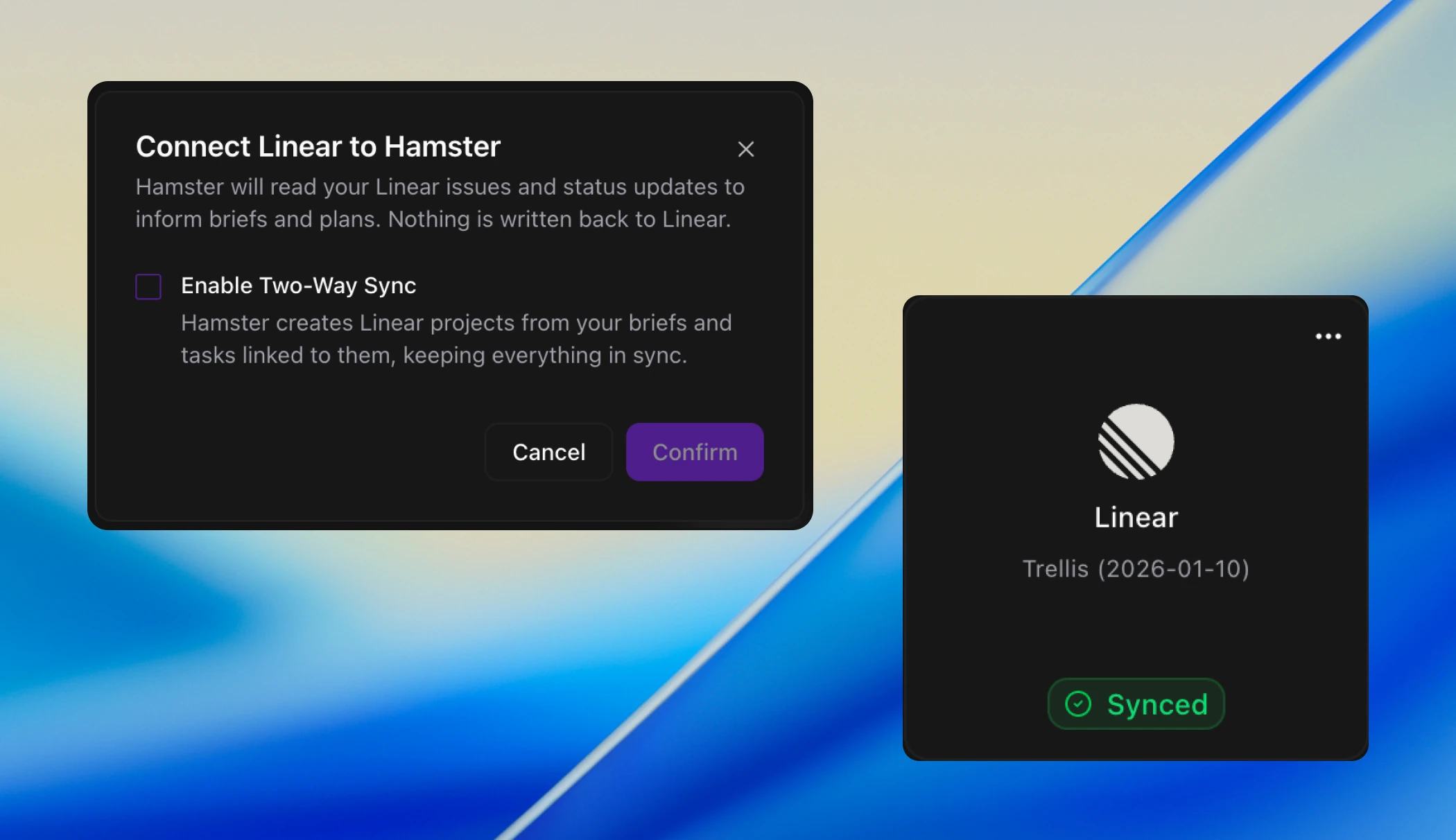Enable the Two-Way Sync checkbox
The height and width of the screenshot is (840, 1456).
point(148,286)
